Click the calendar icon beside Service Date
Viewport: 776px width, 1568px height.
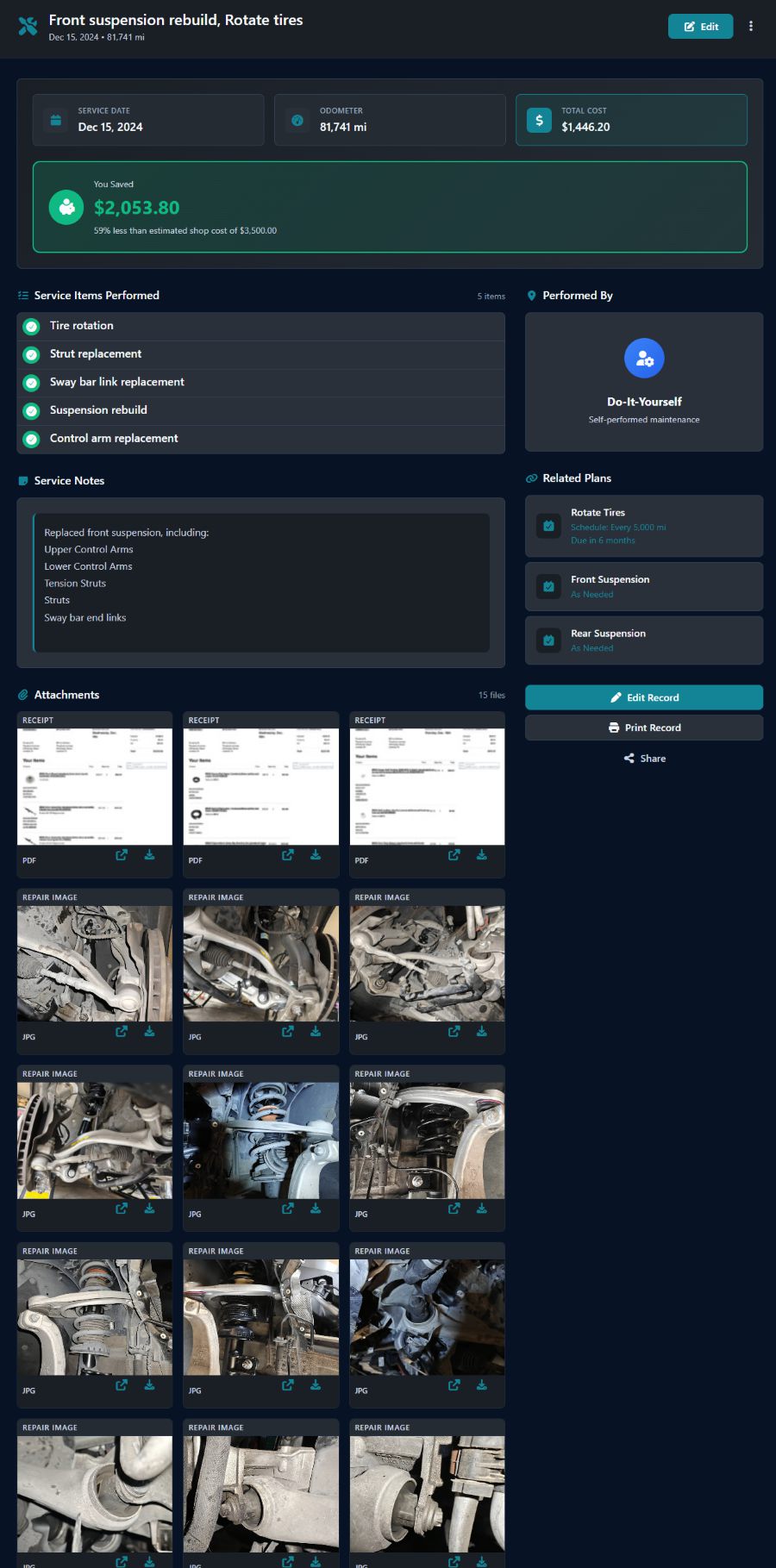[x=55, y=120]
